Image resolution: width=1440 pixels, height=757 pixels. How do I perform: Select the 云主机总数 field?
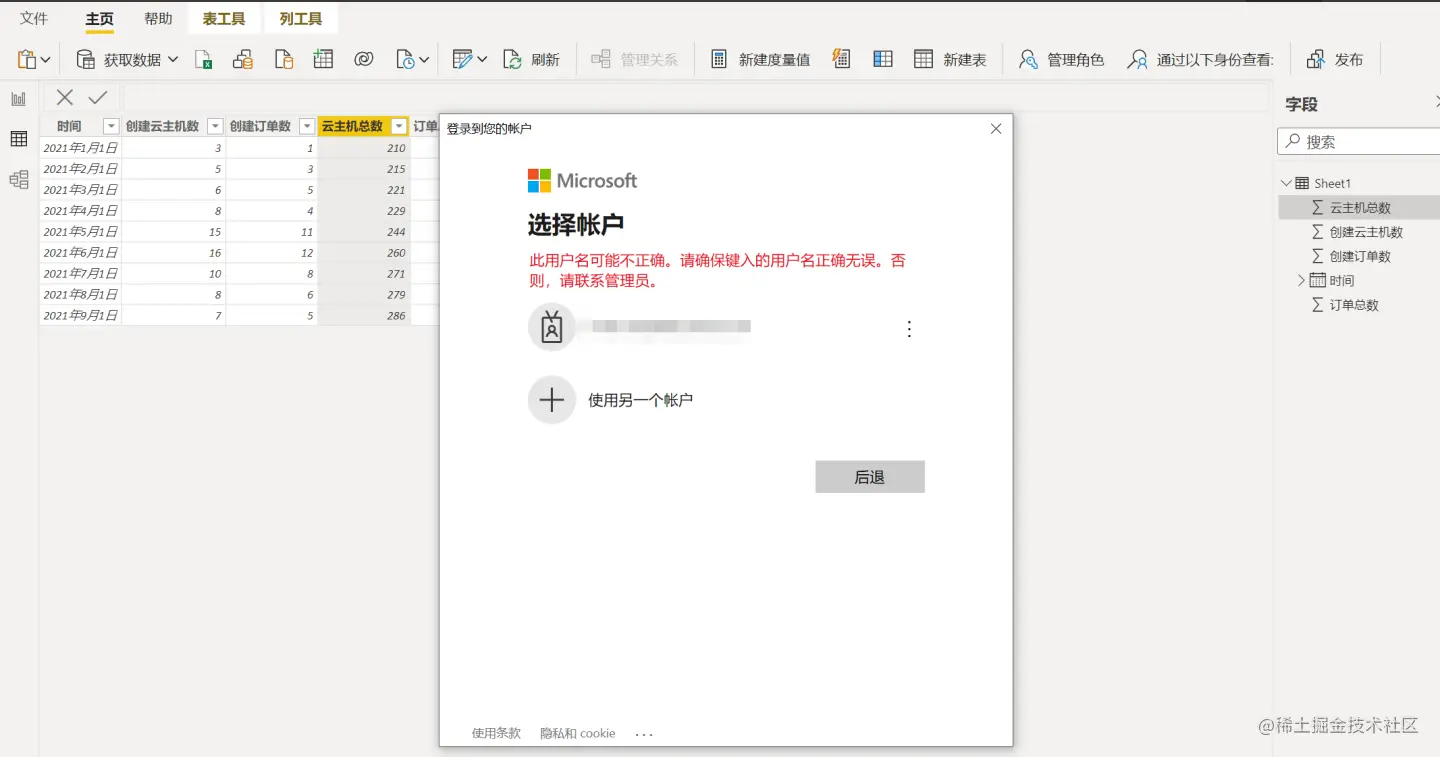pyautogui.click(x=1359, y=207)
